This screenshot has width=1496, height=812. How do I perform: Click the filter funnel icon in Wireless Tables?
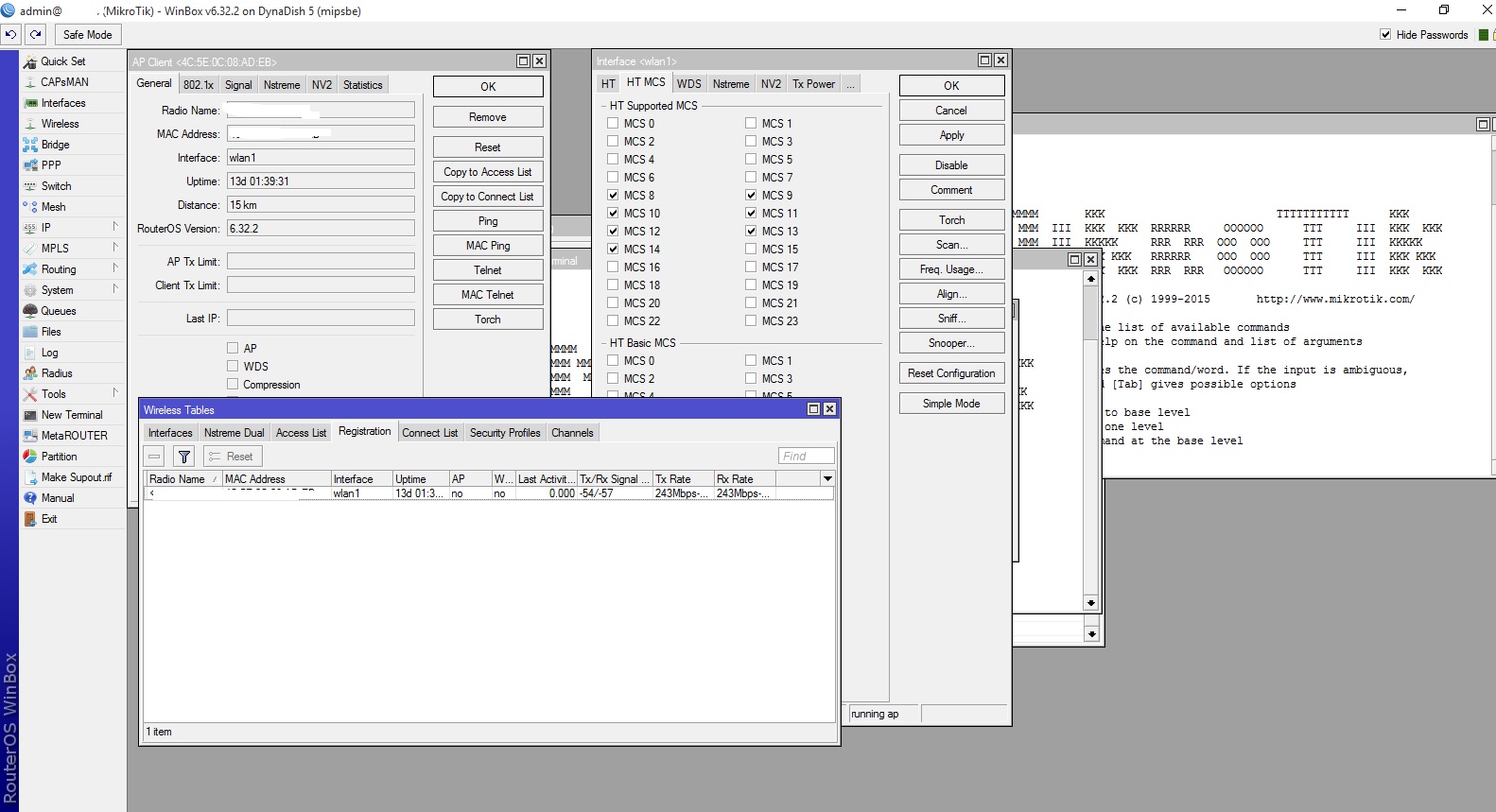click(x=184, y=457)
